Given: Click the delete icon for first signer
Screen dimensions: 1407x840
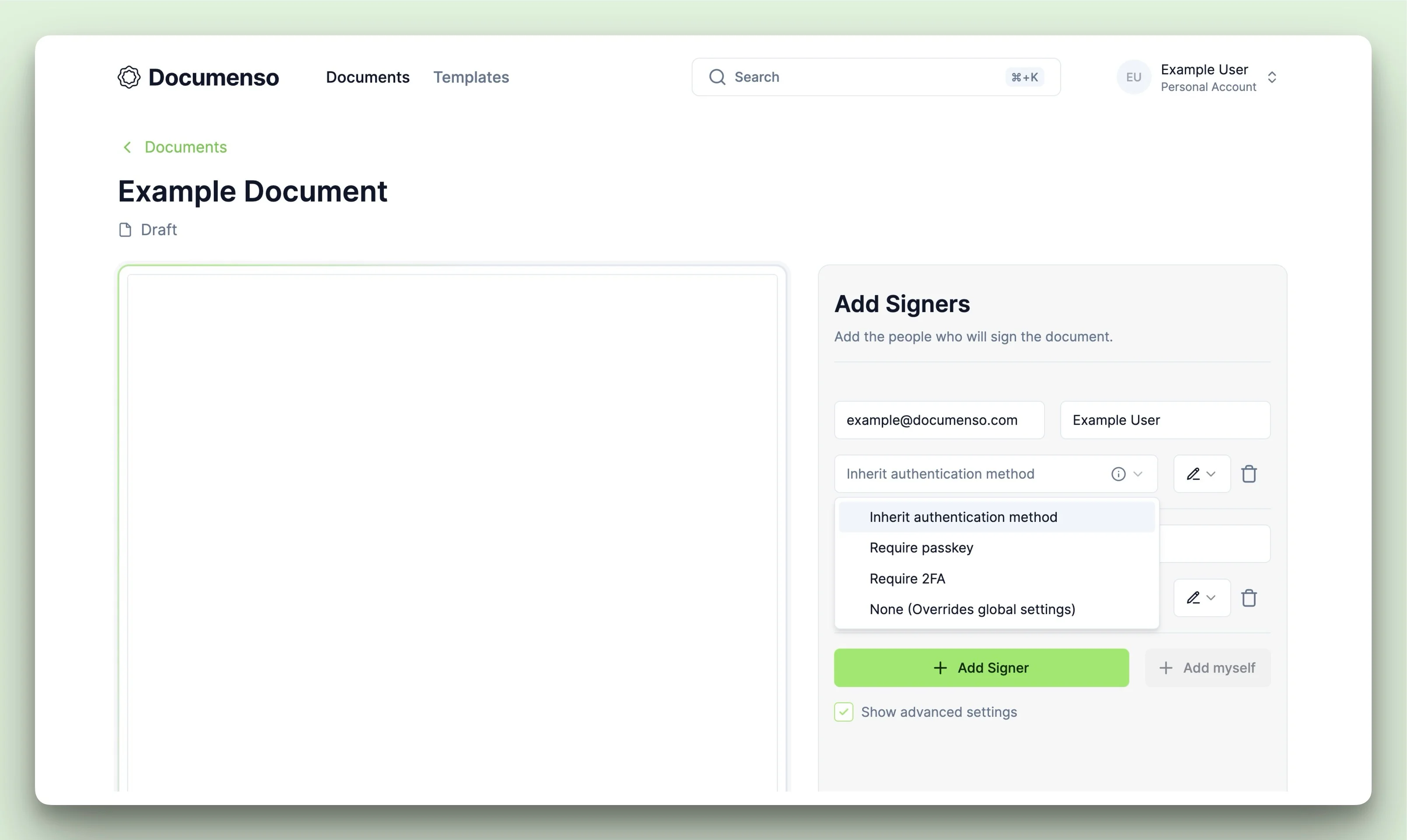Looking at the screenshot, I should (1249, 473).
